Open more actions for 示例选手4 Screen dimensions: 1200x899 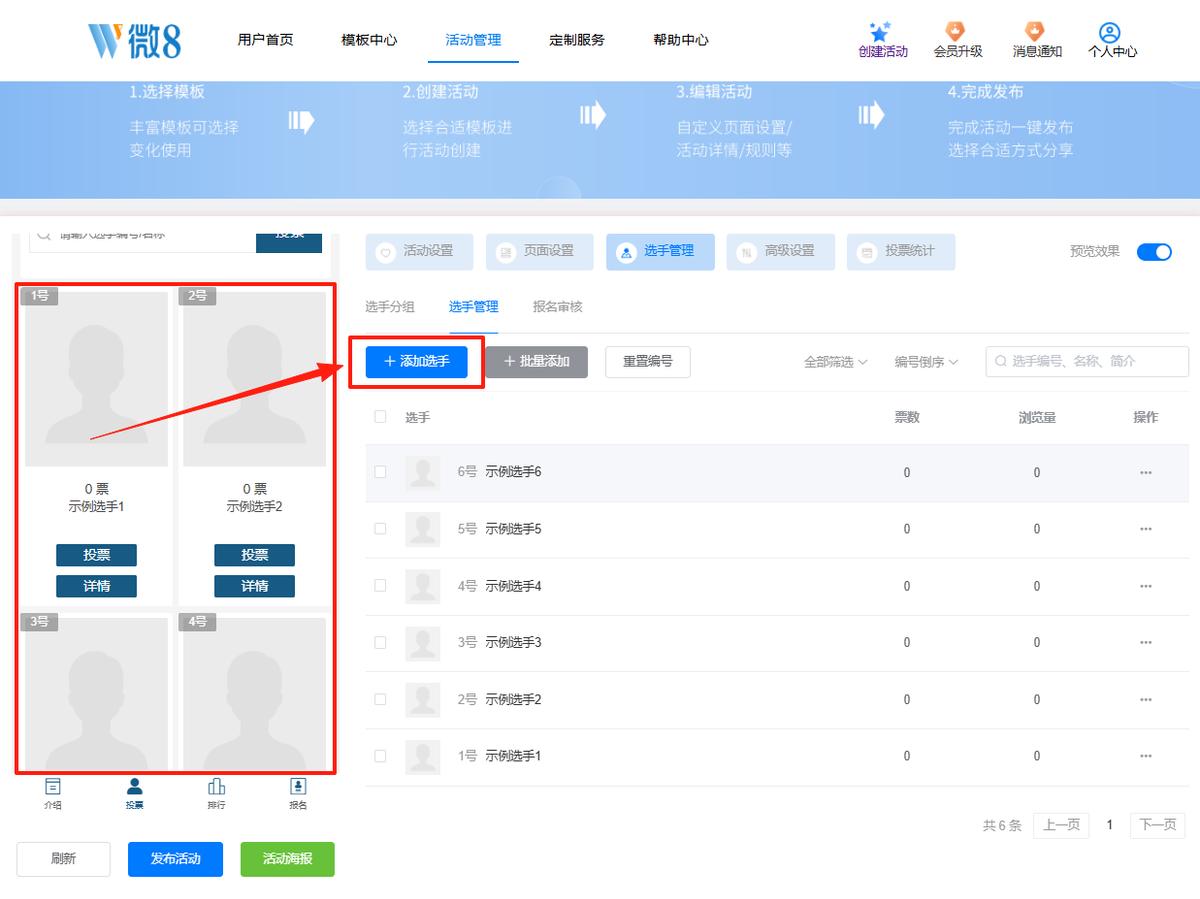click(x=1146, y=586)
